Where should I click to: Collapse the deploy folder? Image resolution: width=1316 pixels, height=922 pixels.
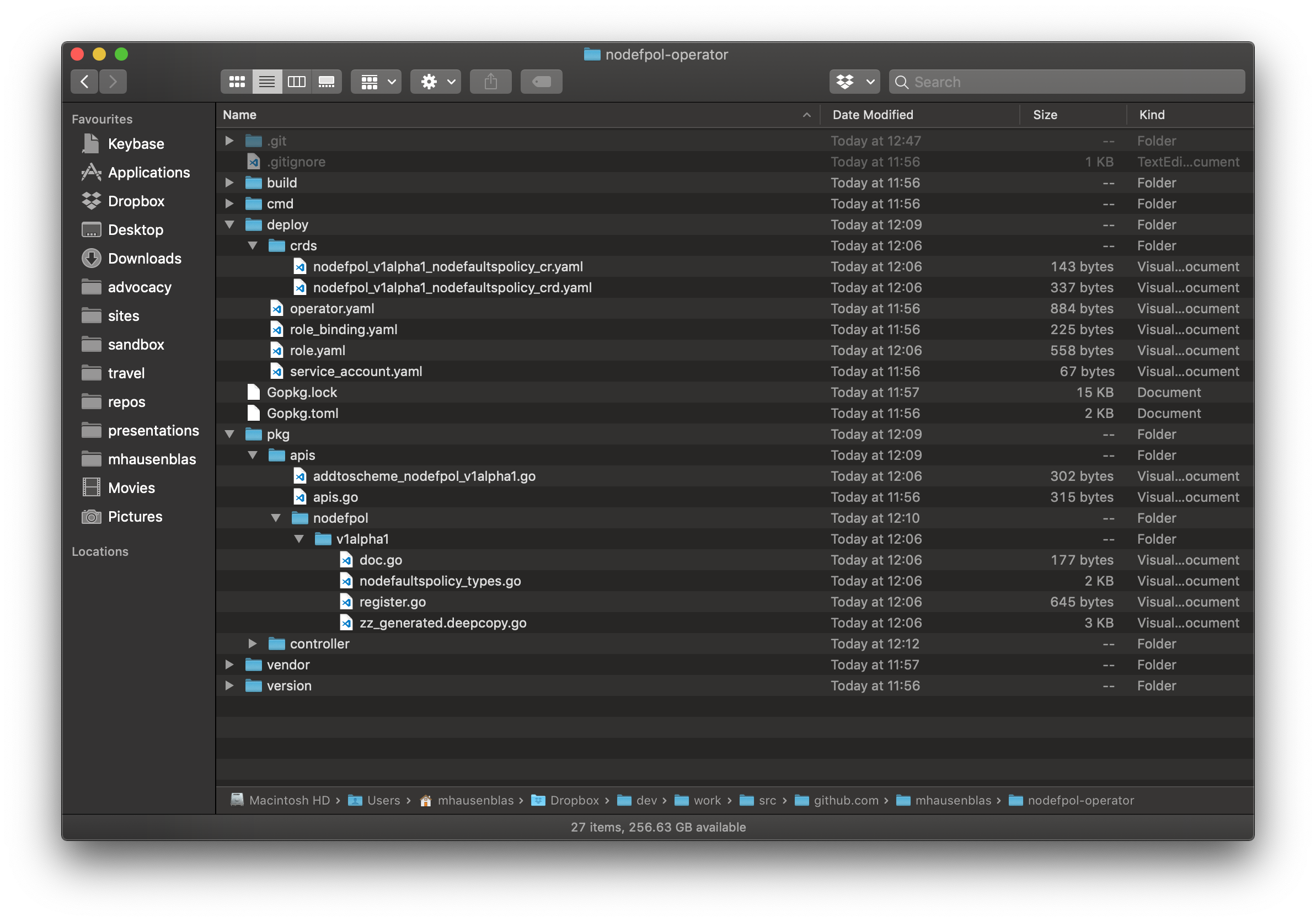[229, 224]
